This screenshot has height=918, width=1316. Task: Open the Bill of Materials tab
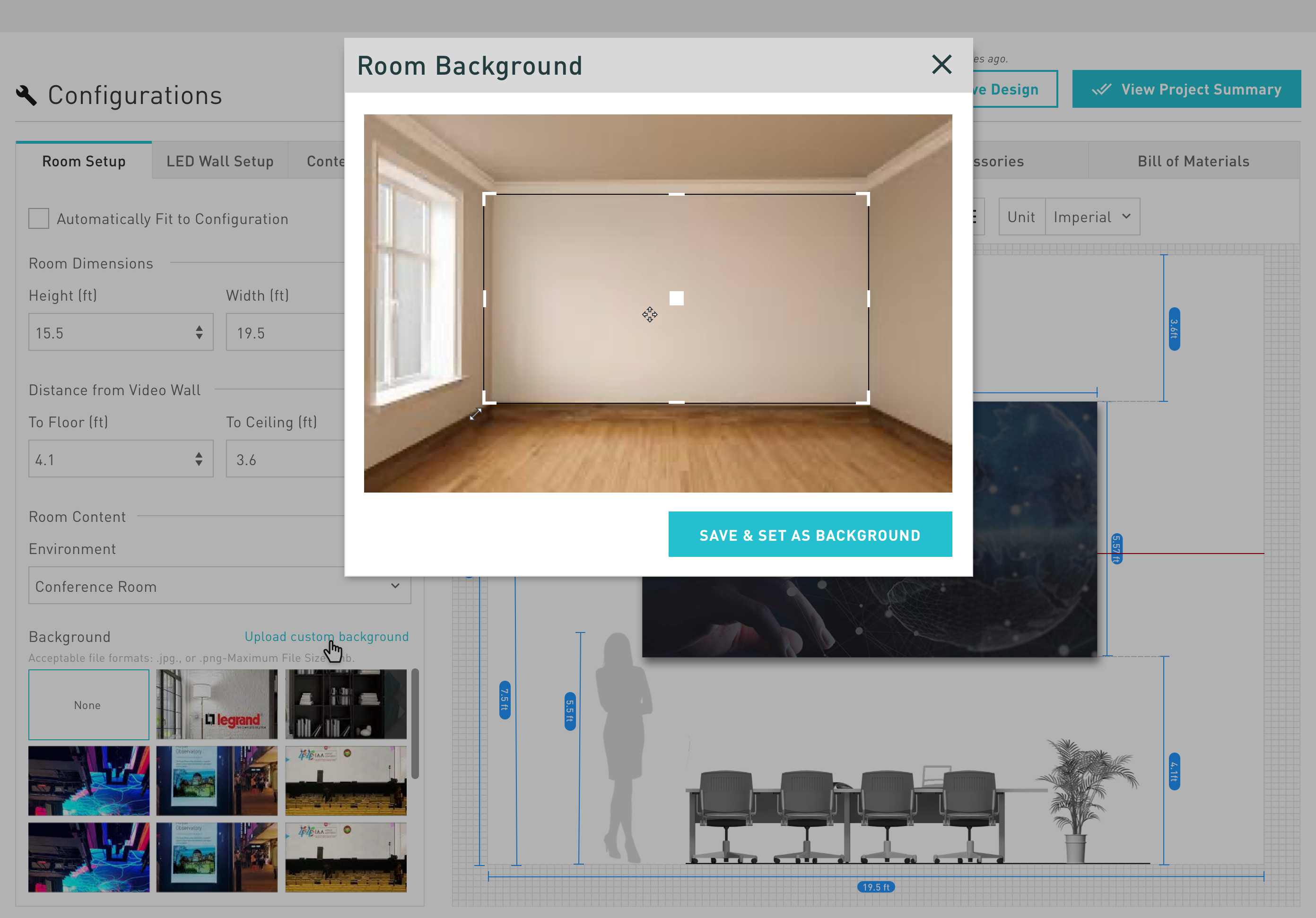pos(1193,161)
